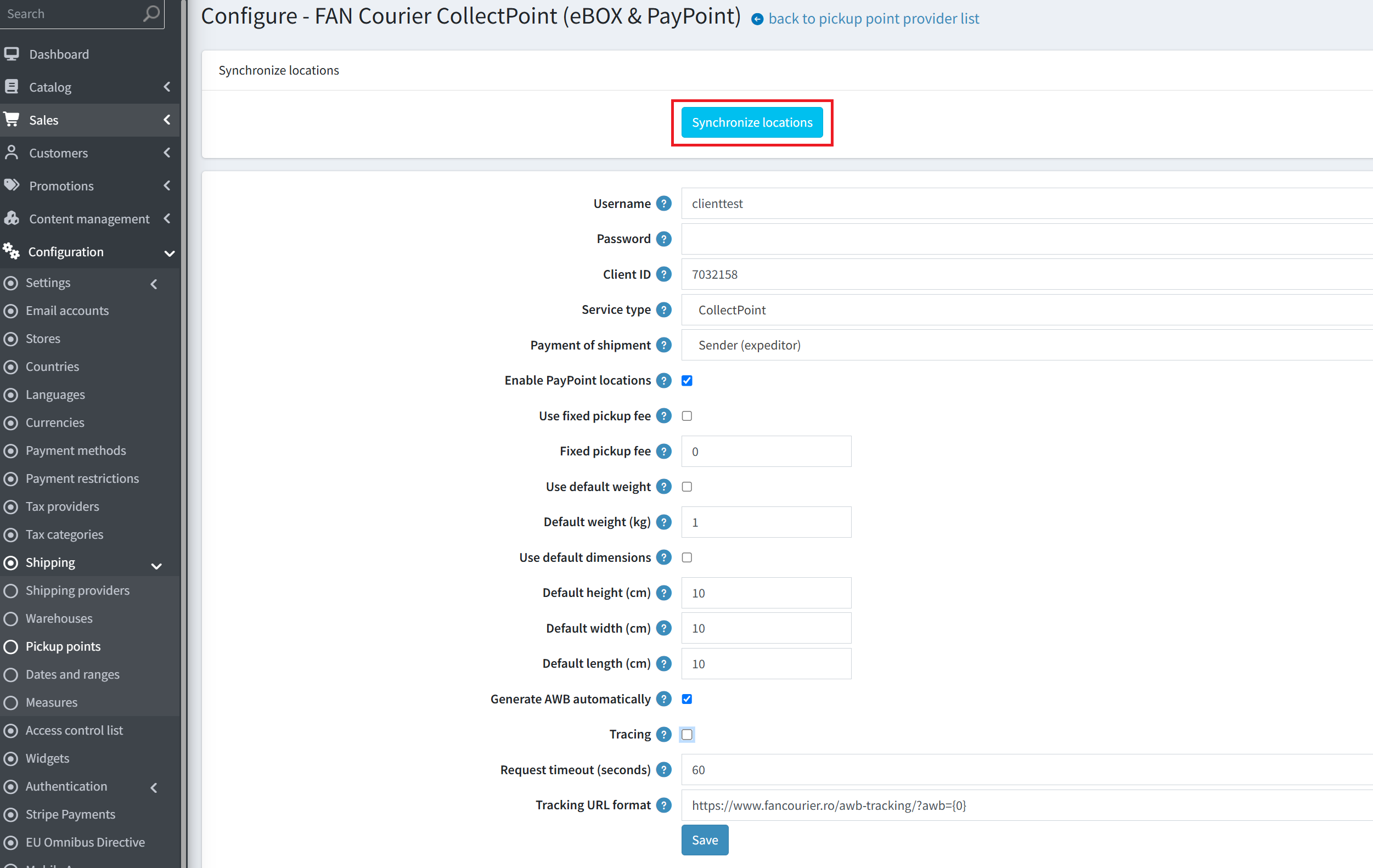Click help icon next to Password
The image size is (1373, 868).
click(x=663, y=239)
